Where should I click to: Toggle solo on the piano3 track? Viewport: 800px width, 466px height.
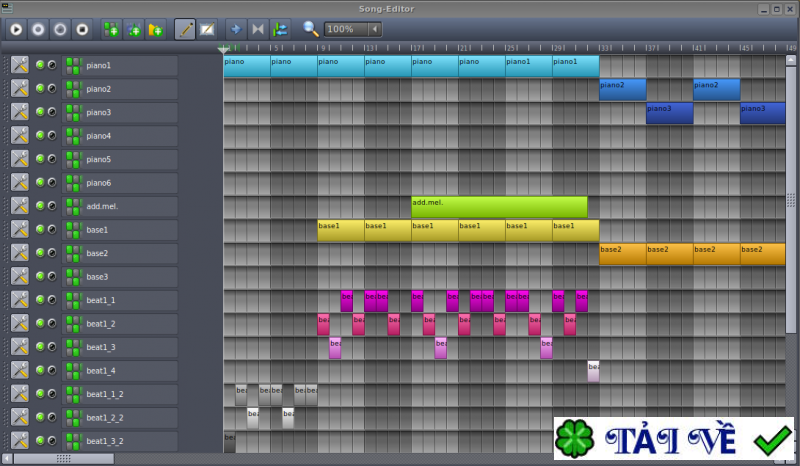pyautogui.click(x=52, y=112)
